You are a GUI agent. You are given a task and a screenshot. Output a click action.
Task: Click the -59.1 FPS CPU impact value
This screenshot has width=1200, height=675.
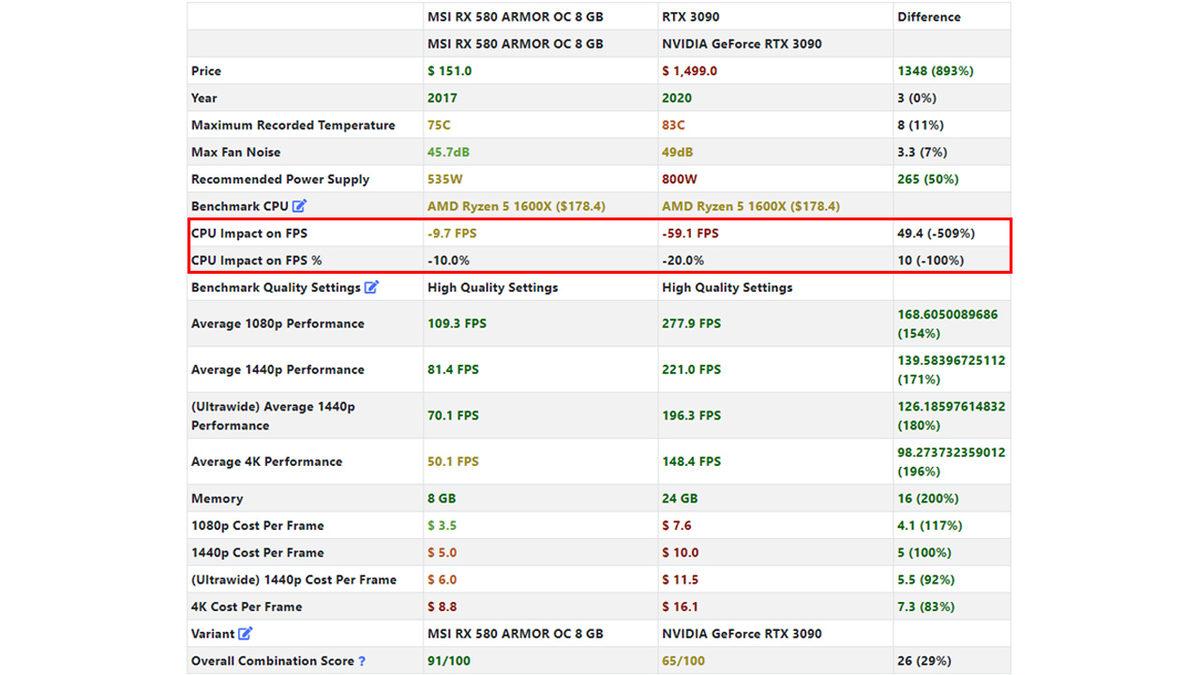pyautogui.click(x=690, y=233)
